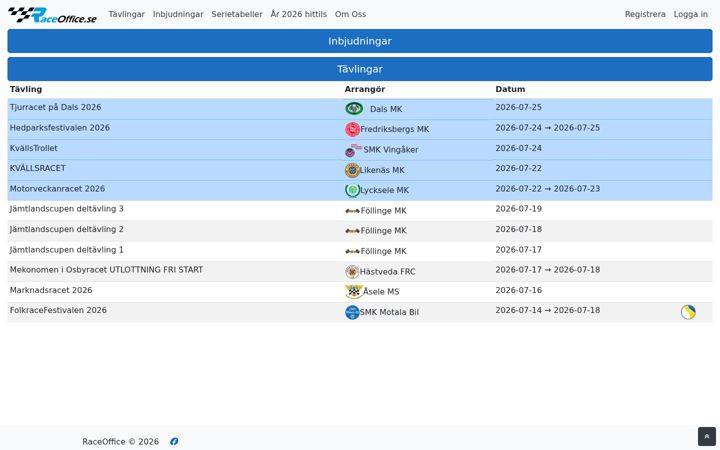
Task: Click the Likenäs MK club logo
Action: (x=352, y=170)
